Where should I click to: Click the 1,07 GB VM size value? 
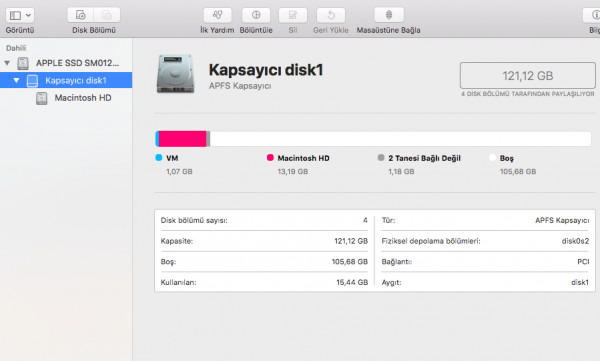click(179, 172)
